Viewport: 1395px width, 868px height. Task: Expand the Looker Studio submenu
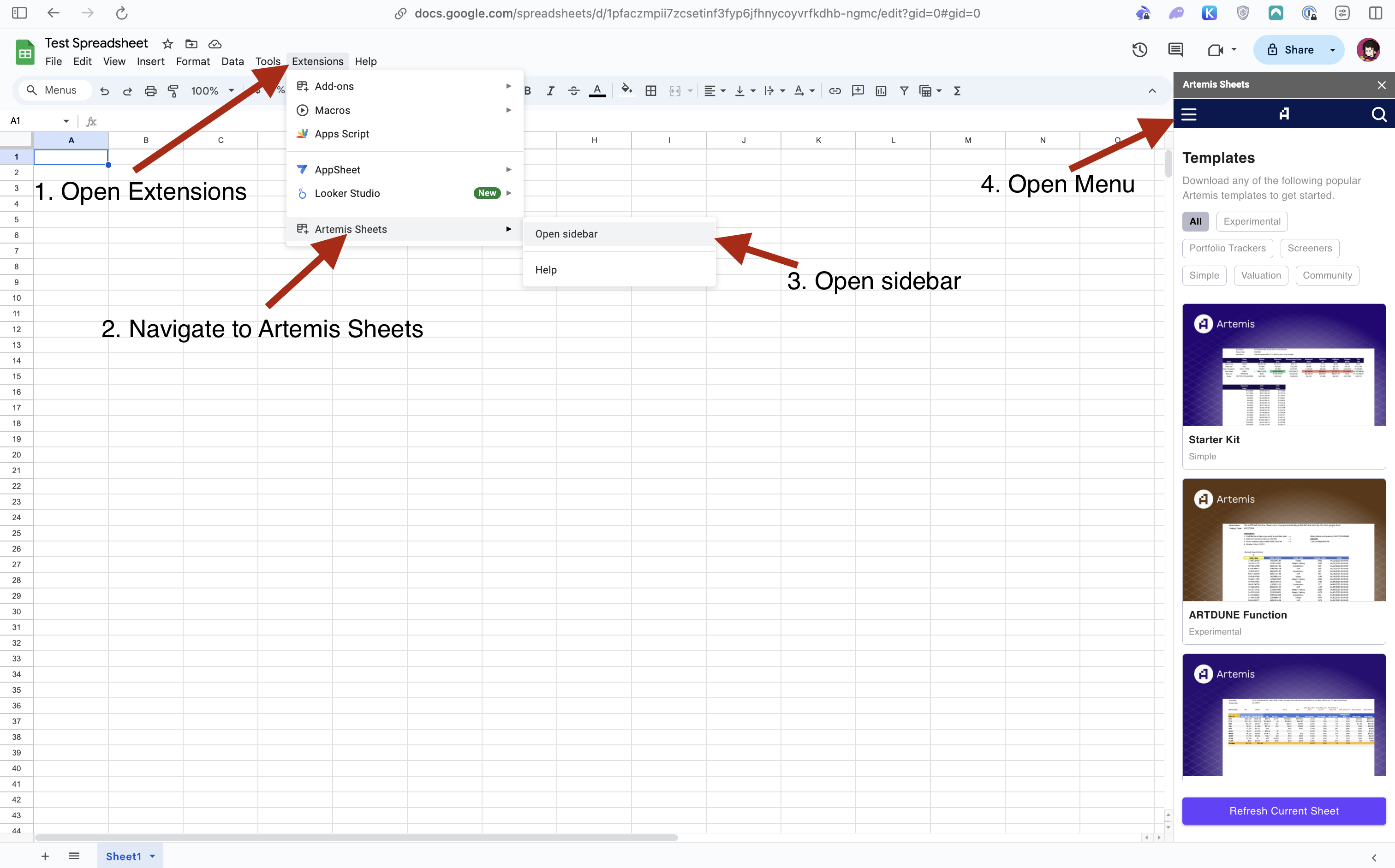coord(404,193)
